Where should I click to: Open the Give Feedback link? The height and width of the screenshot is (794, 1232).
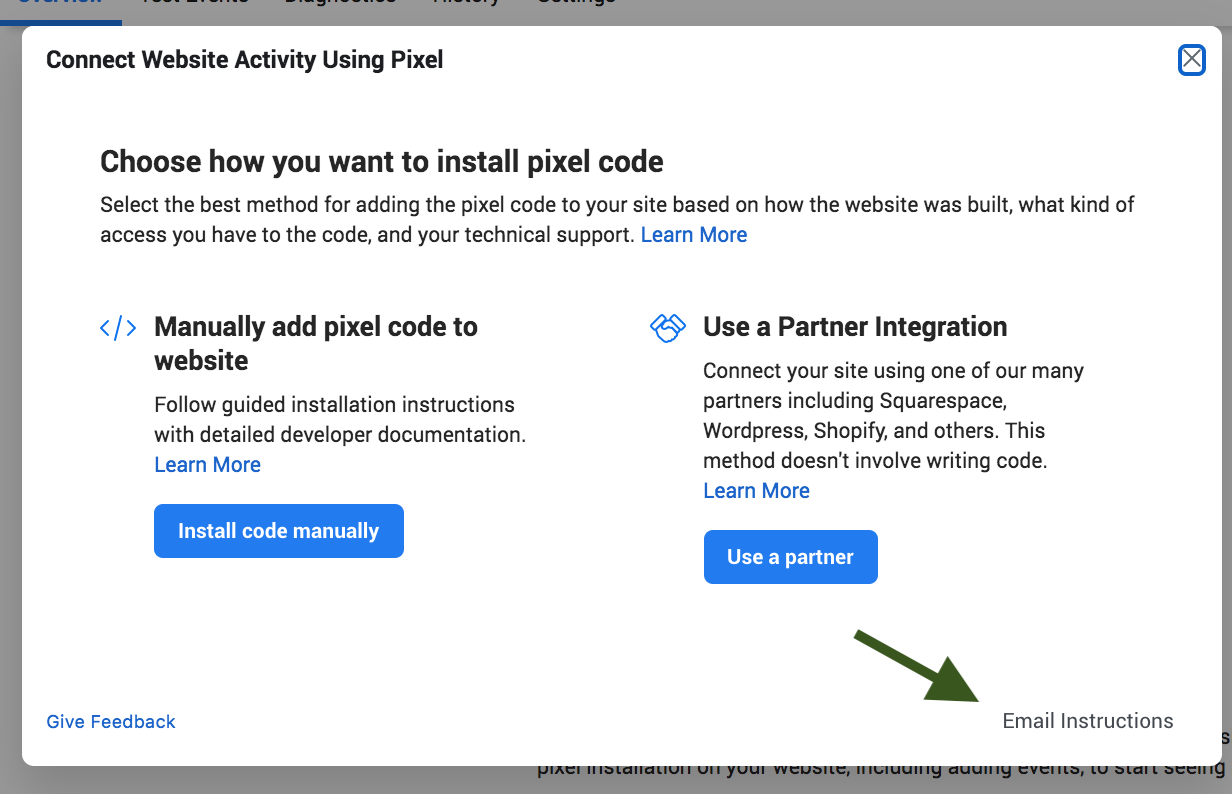[111, 721]
